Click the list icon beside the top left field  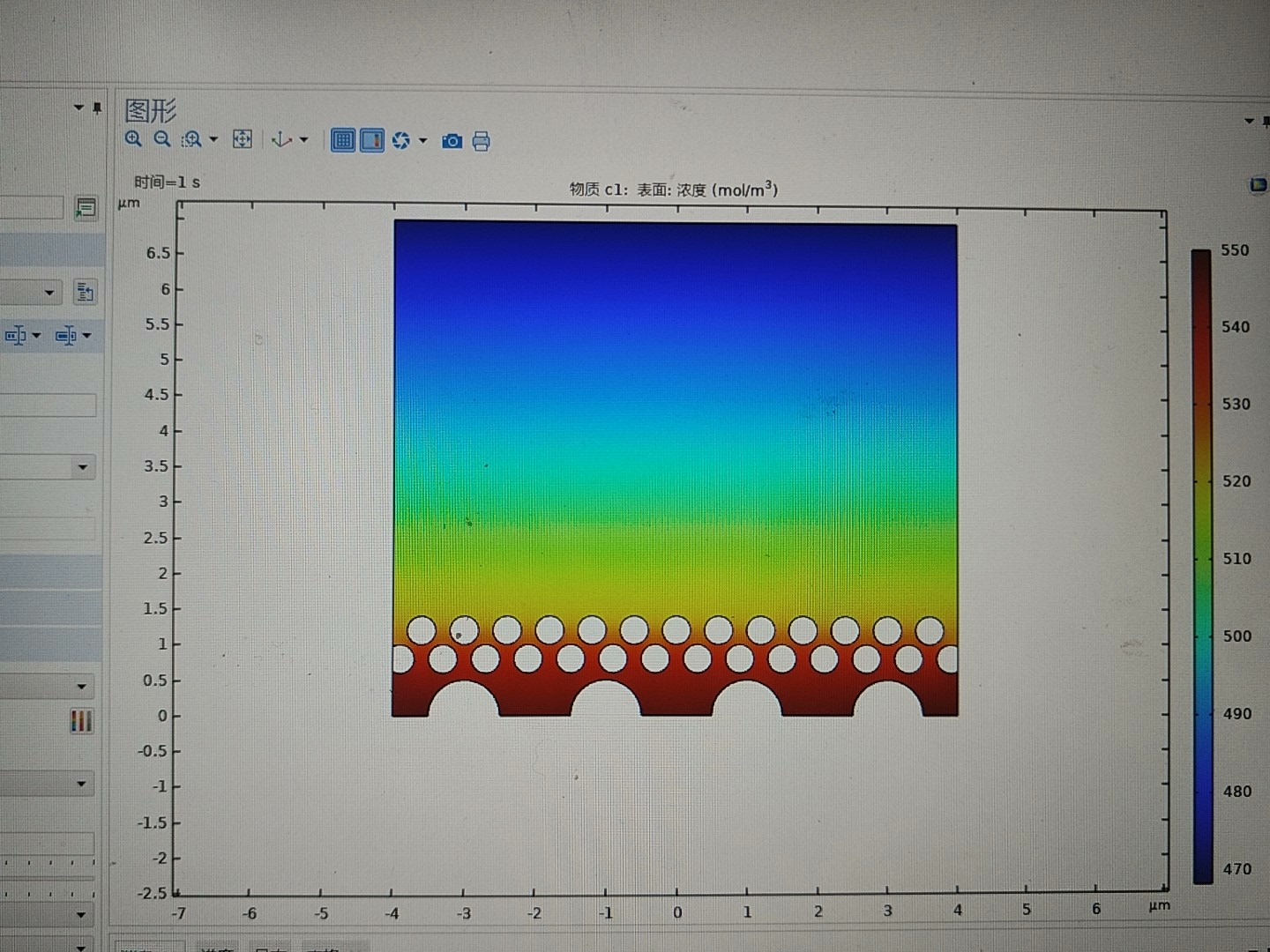click(x=86, y=208)
